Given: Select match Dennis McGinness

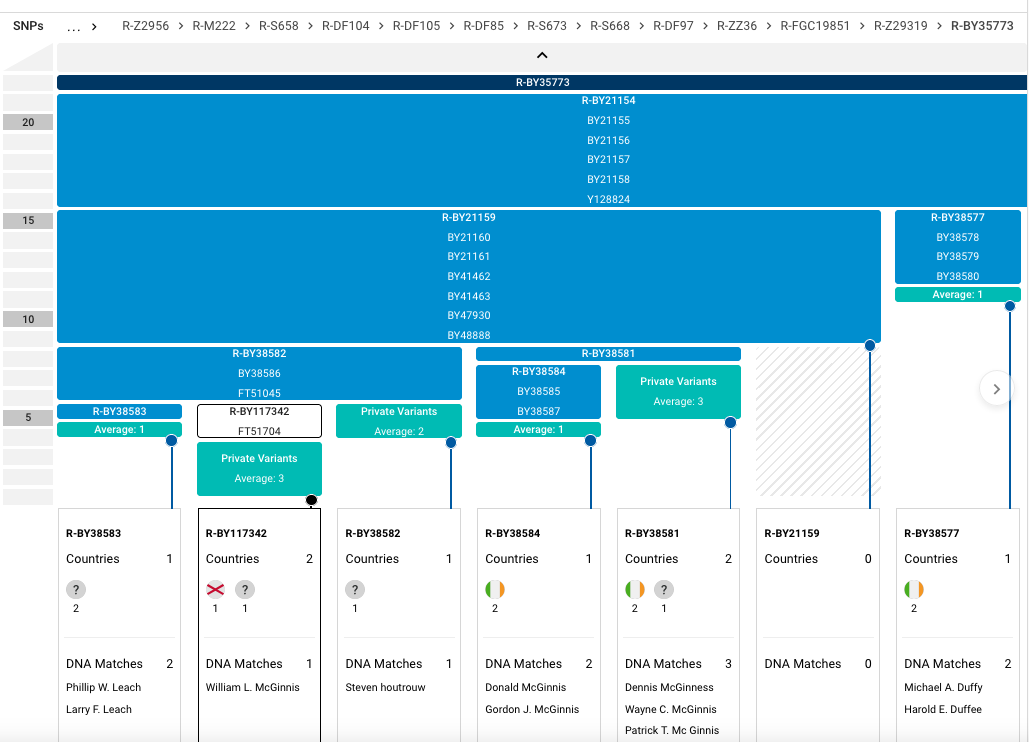Looking at the screenshot, I should (x=669, y=688).
